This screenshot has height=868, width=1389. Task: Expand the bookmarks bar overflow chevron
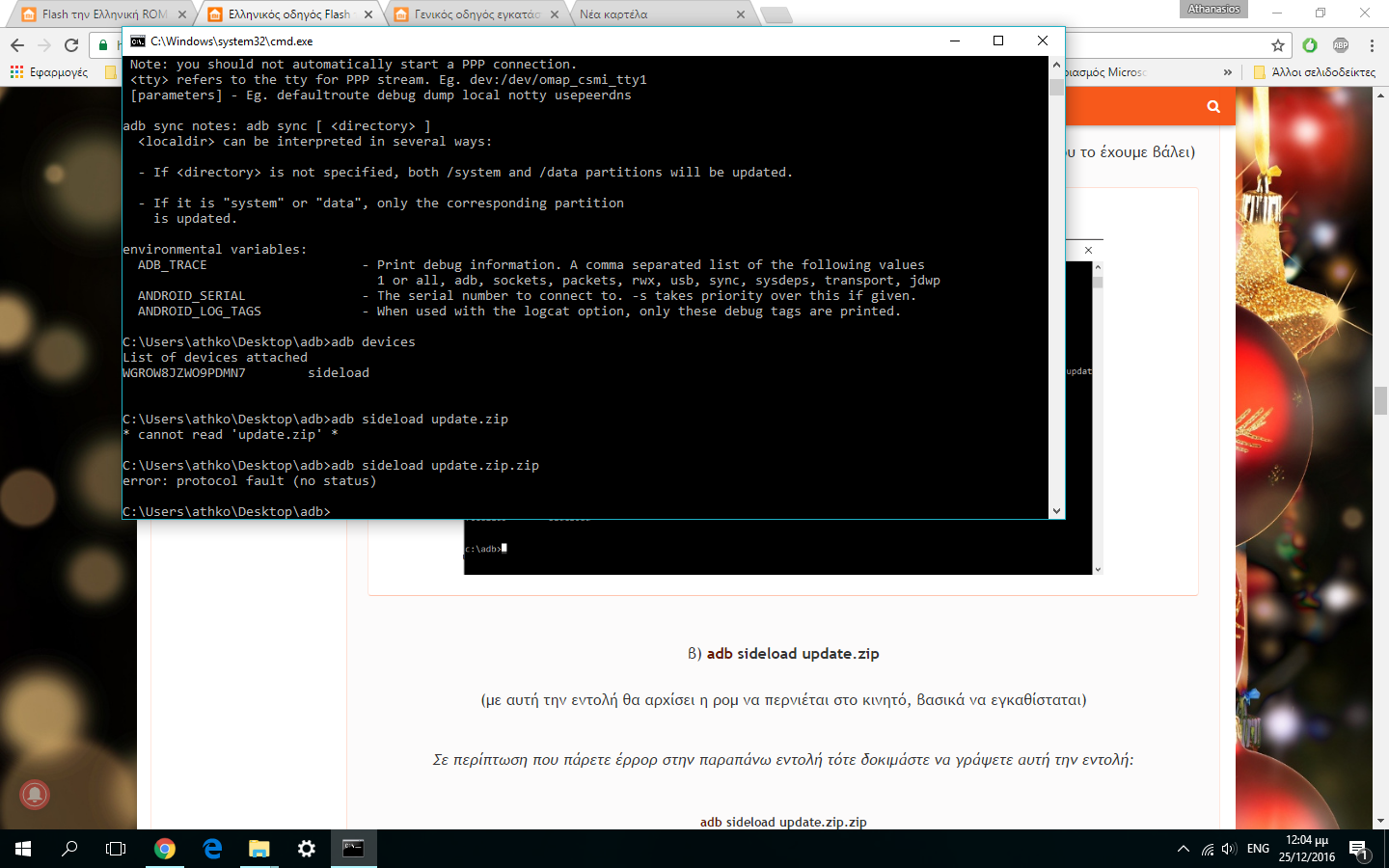(x=1227, y=72)
